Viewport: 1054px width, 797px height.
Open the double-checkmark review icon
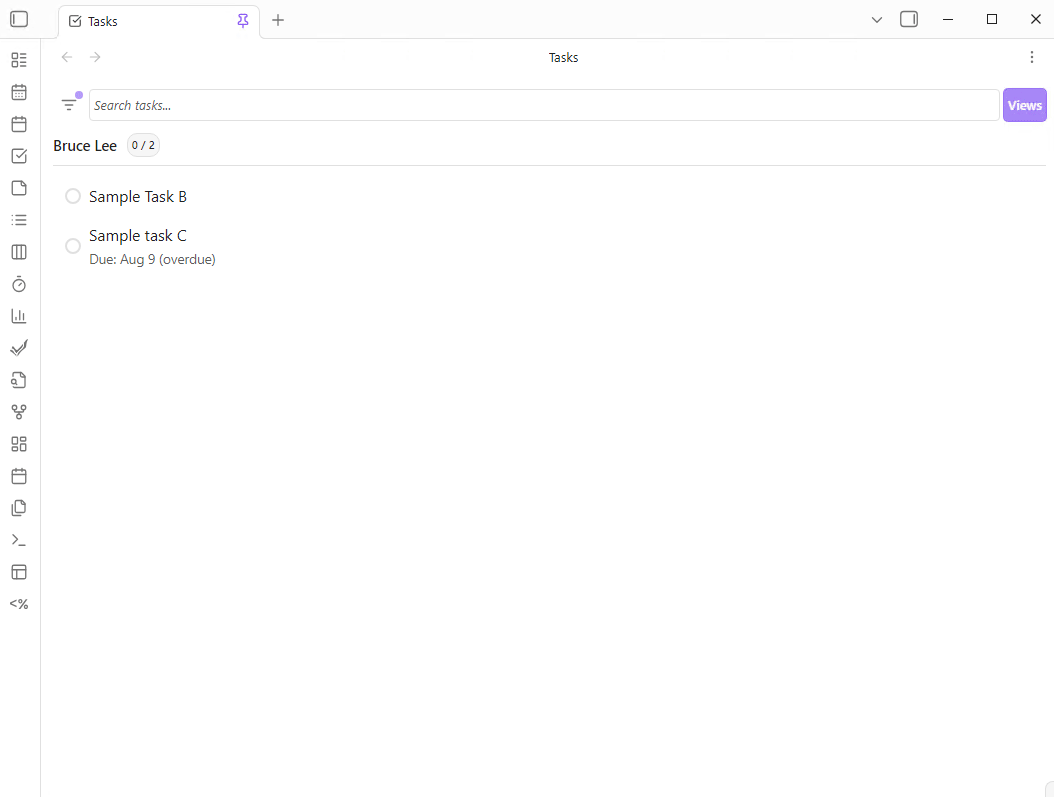point(18,347)
